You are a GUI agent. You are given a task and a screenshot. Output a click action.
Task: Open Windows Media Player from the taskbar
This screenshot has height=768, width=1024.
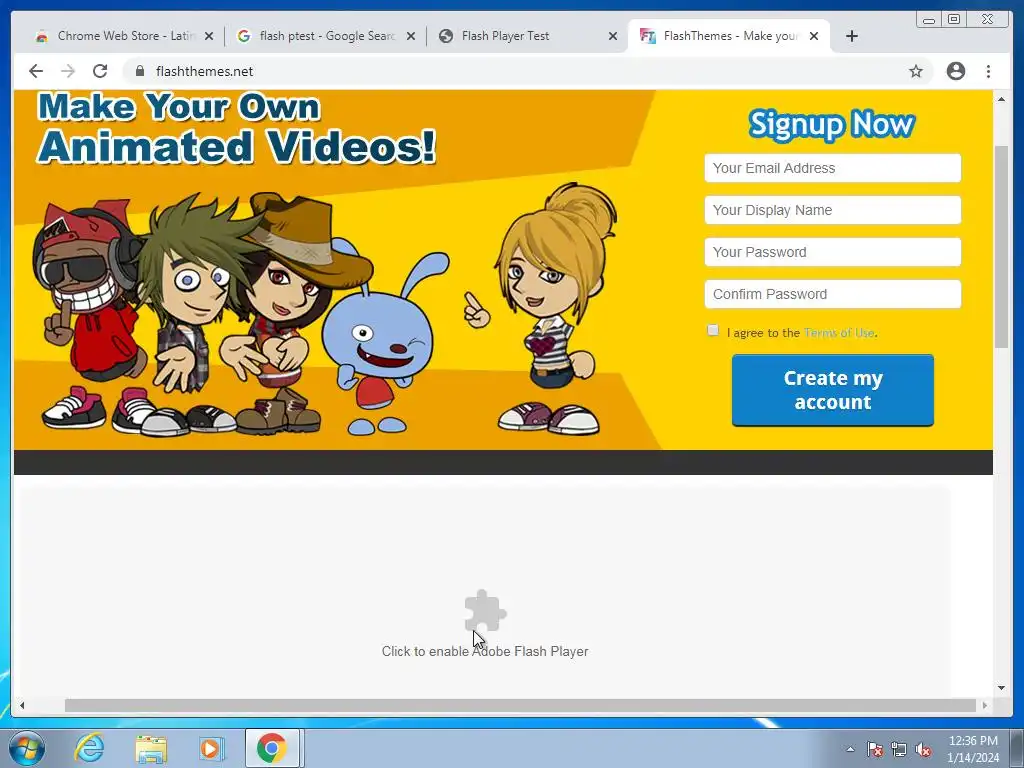coord(210,749)
